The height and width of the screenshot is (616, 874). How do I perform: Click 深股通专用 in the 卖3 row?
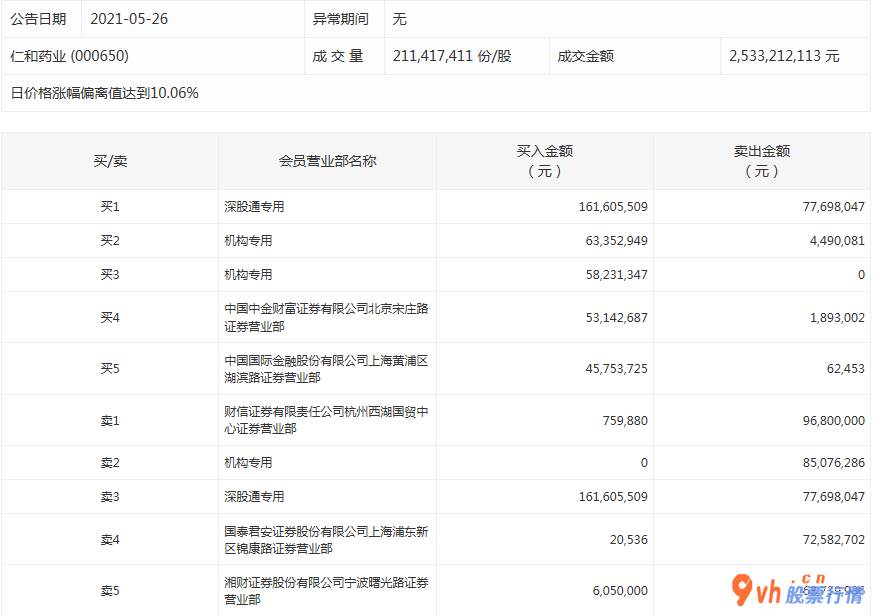point(254,497)
